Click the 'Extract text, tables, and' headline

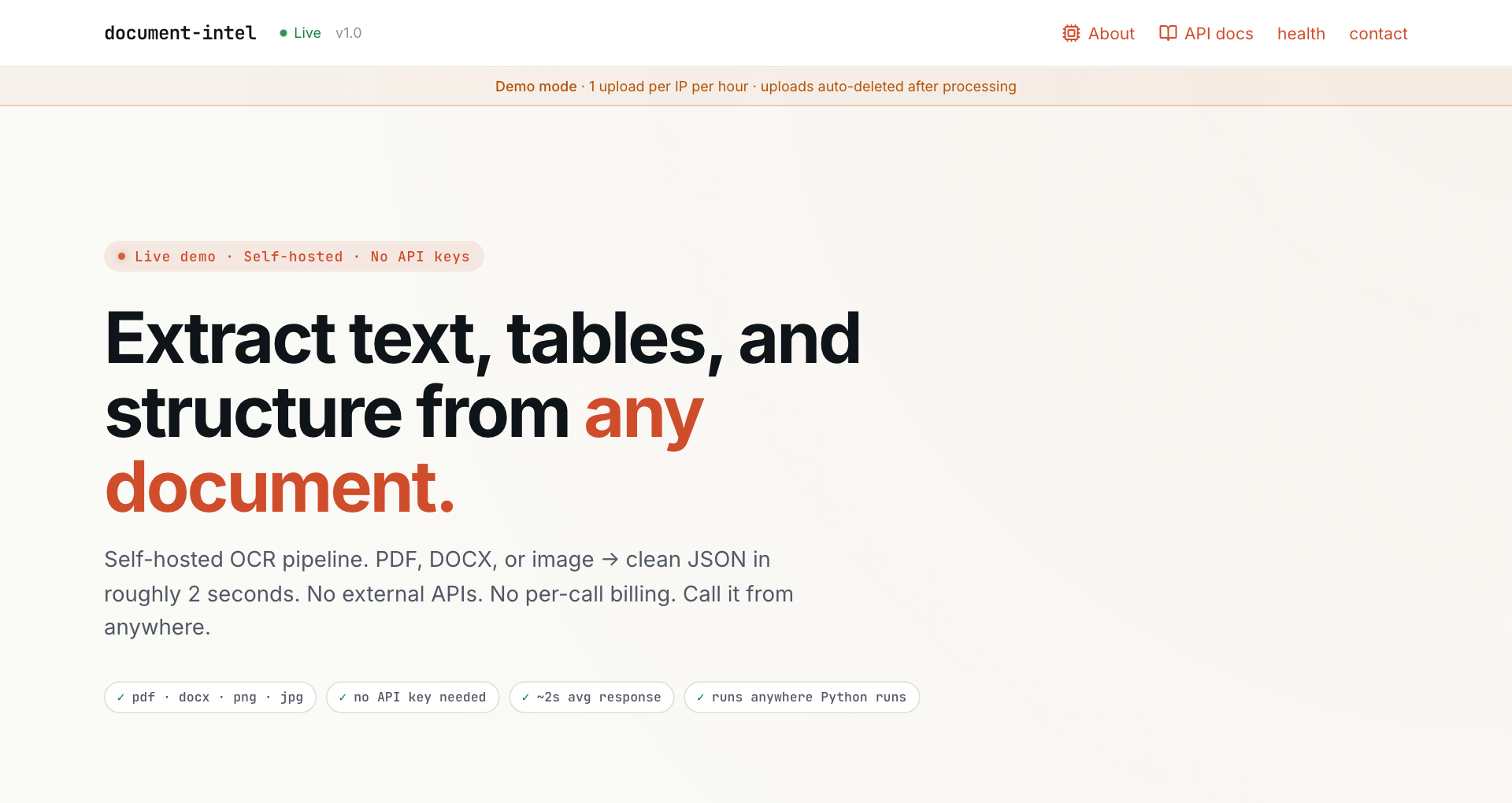[x=483, y=339]
